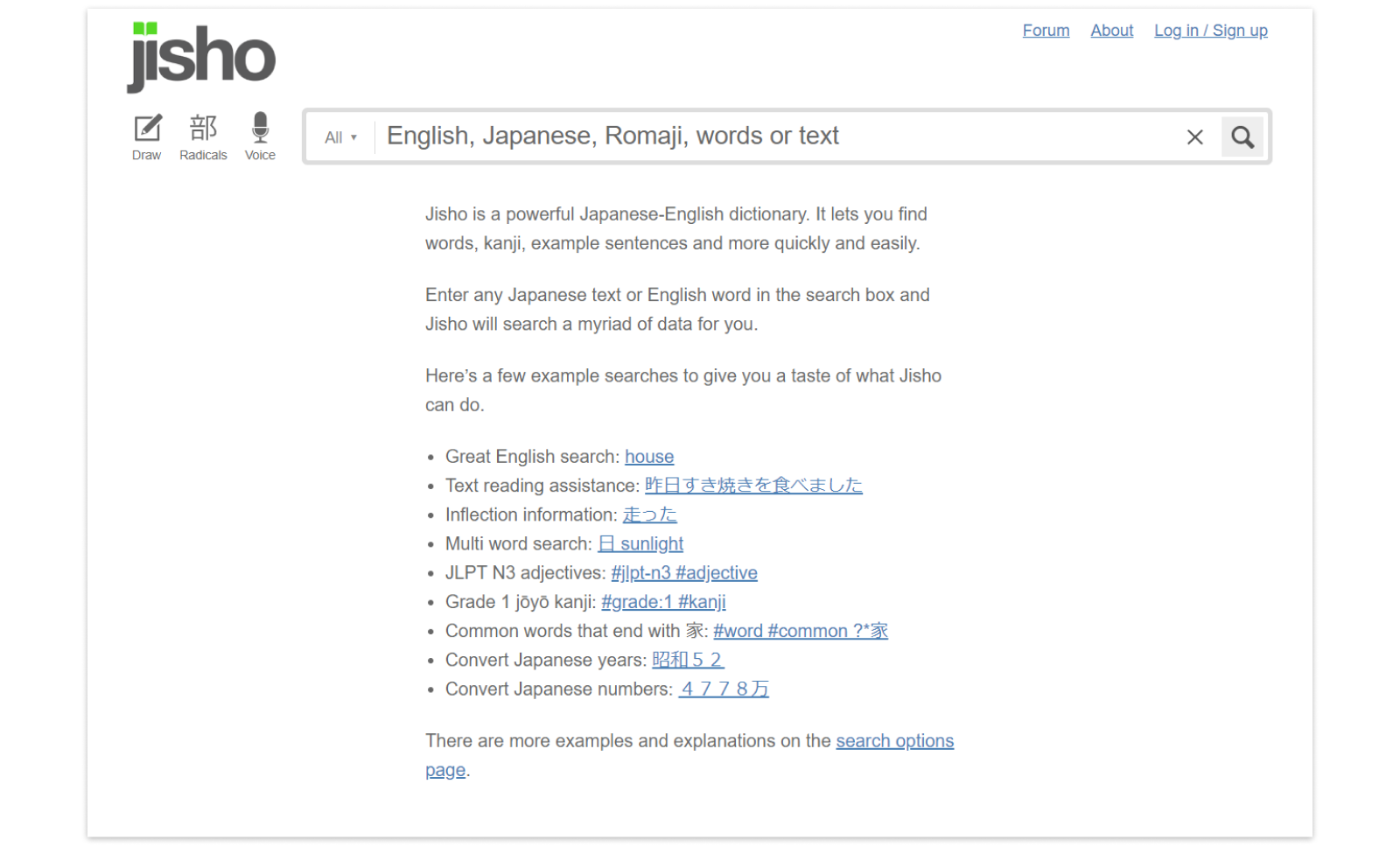1400x847 pixels.
Task: Focus the main search input field
Action: 779,136
